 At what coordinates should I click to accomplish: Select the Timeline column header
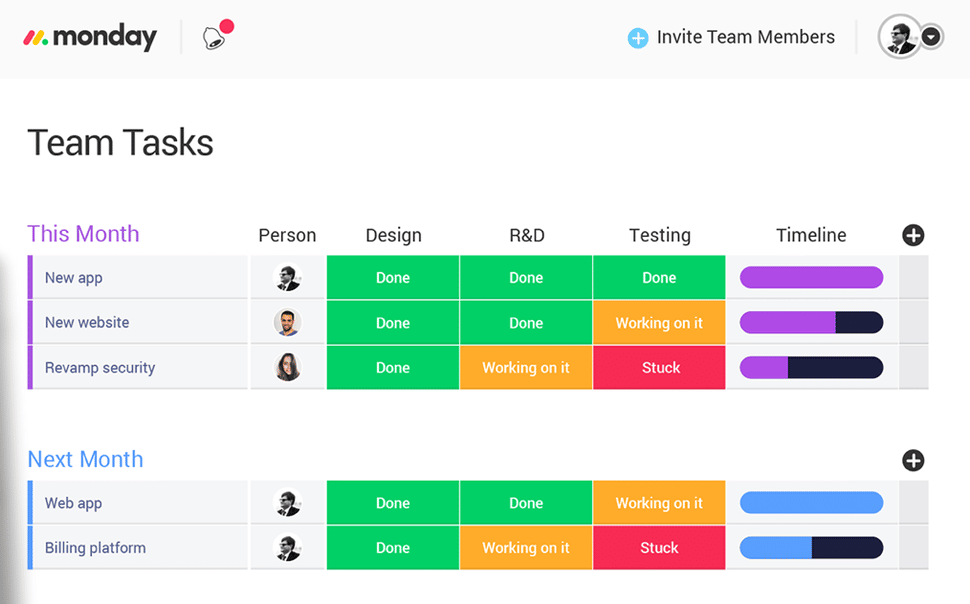pyautogui.click(x=810, y=235)
